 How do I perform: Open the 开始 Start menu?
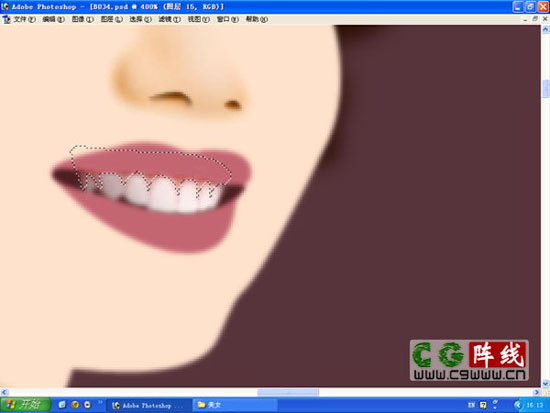coord(26,405)
